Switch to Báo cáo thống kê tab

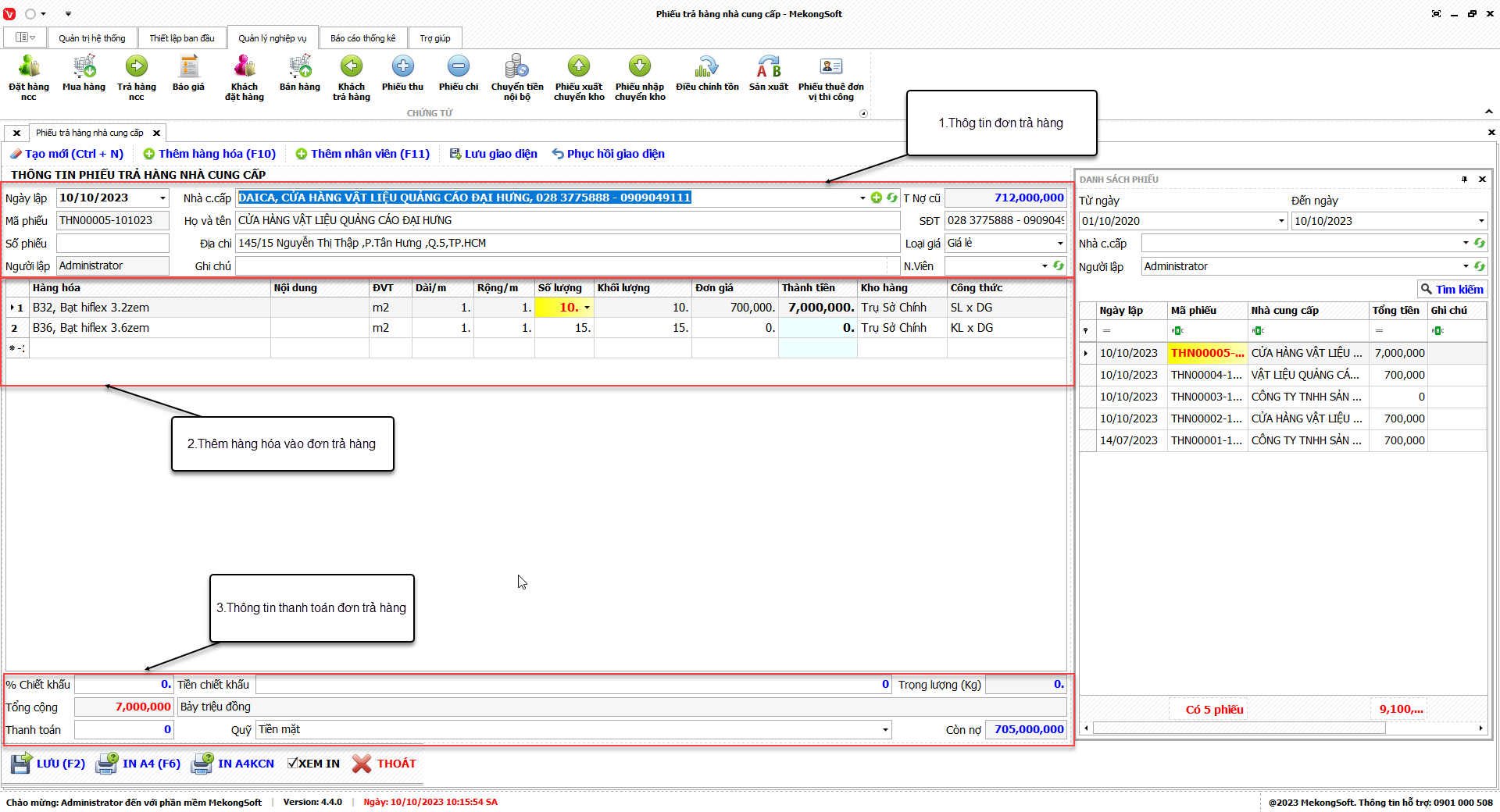[x=362, y=38]
